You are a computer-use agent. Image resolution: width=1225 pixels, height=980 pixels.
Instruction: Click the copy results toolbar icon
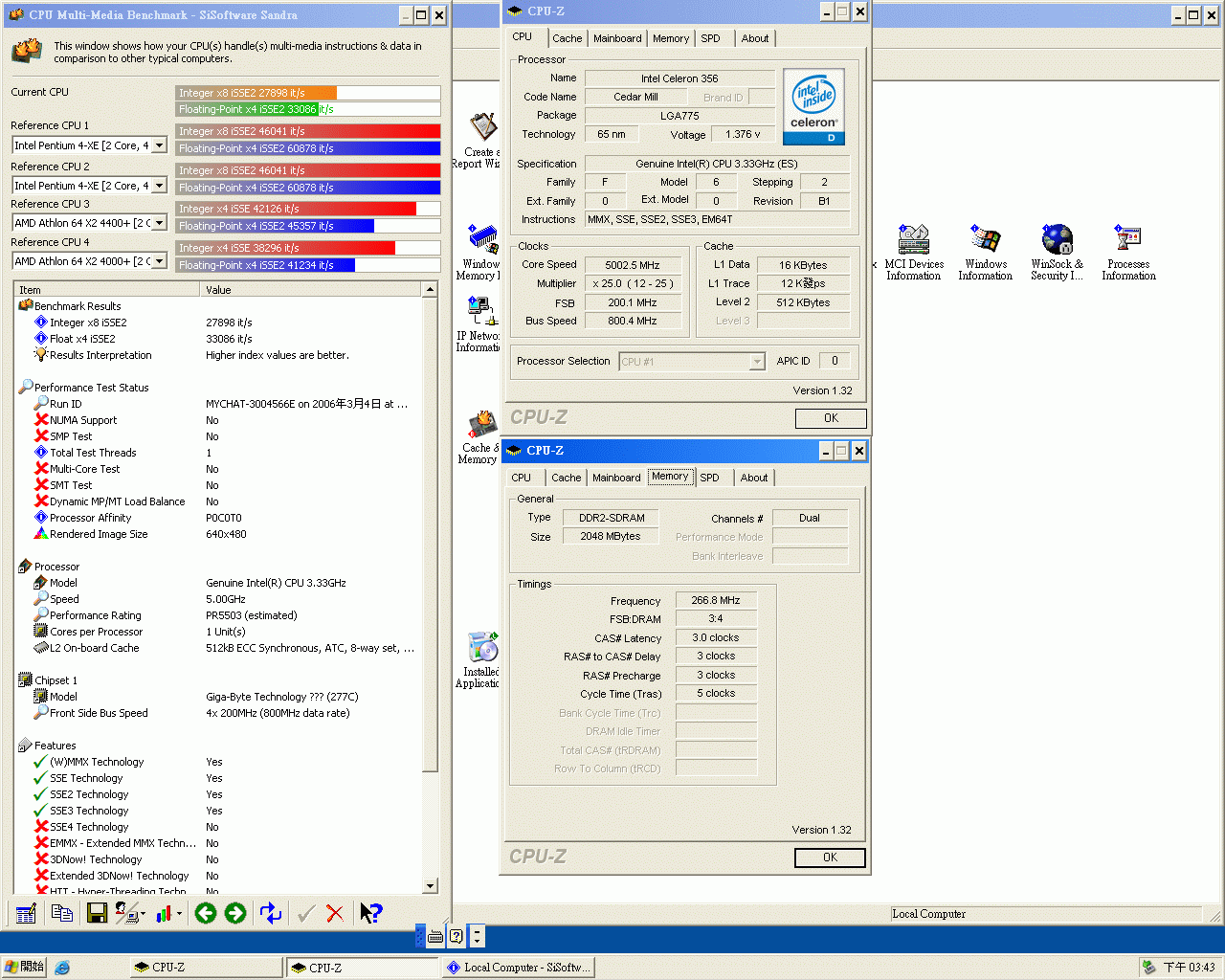coord(62,914)
